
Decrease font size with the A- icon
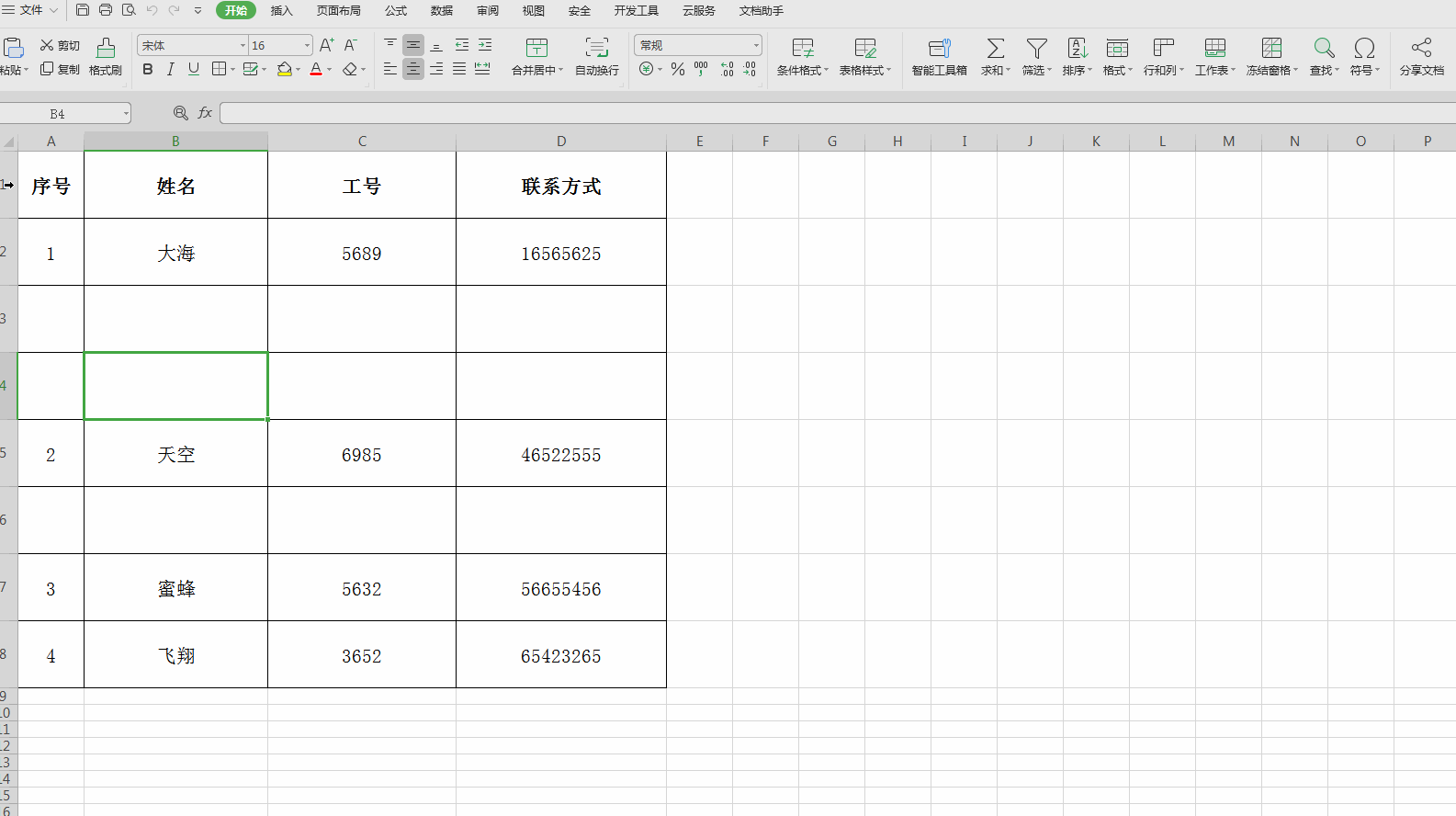point(350,45)
